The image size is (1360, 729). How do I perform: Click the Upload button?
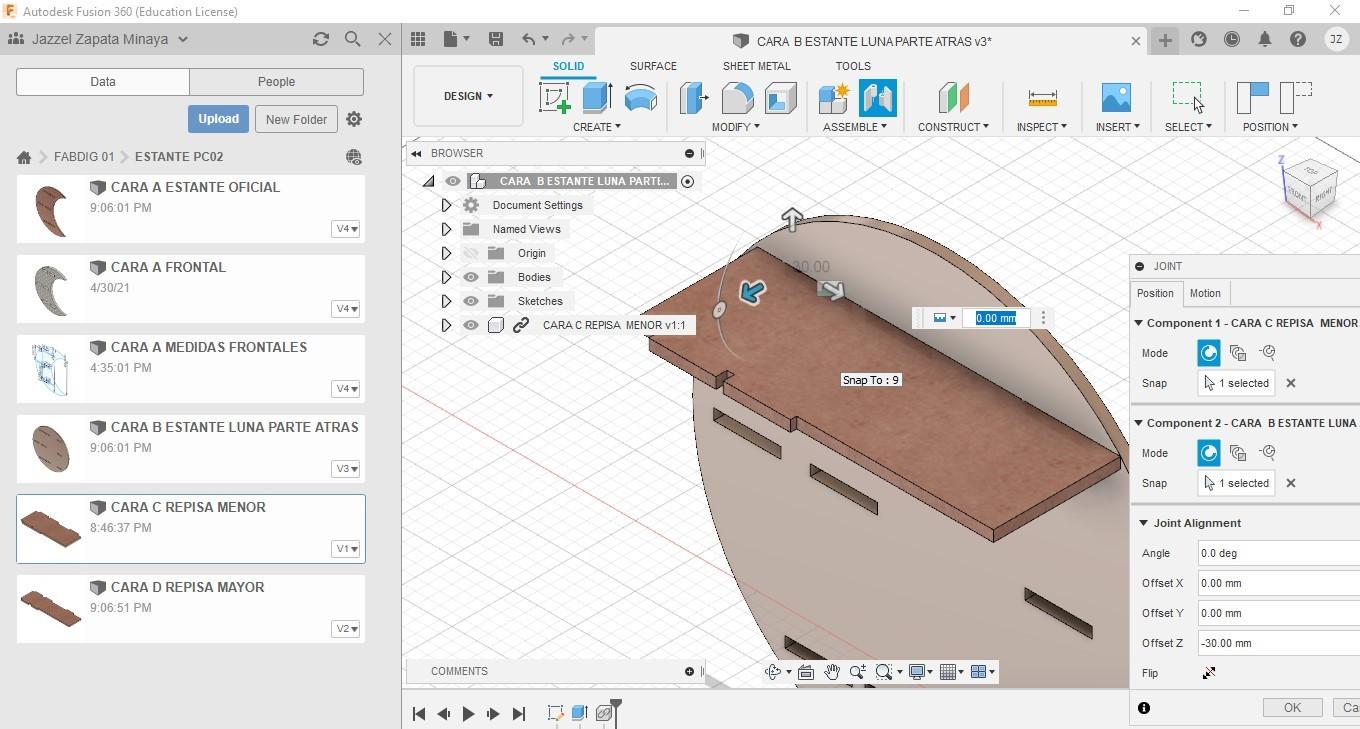coord(218,118)
